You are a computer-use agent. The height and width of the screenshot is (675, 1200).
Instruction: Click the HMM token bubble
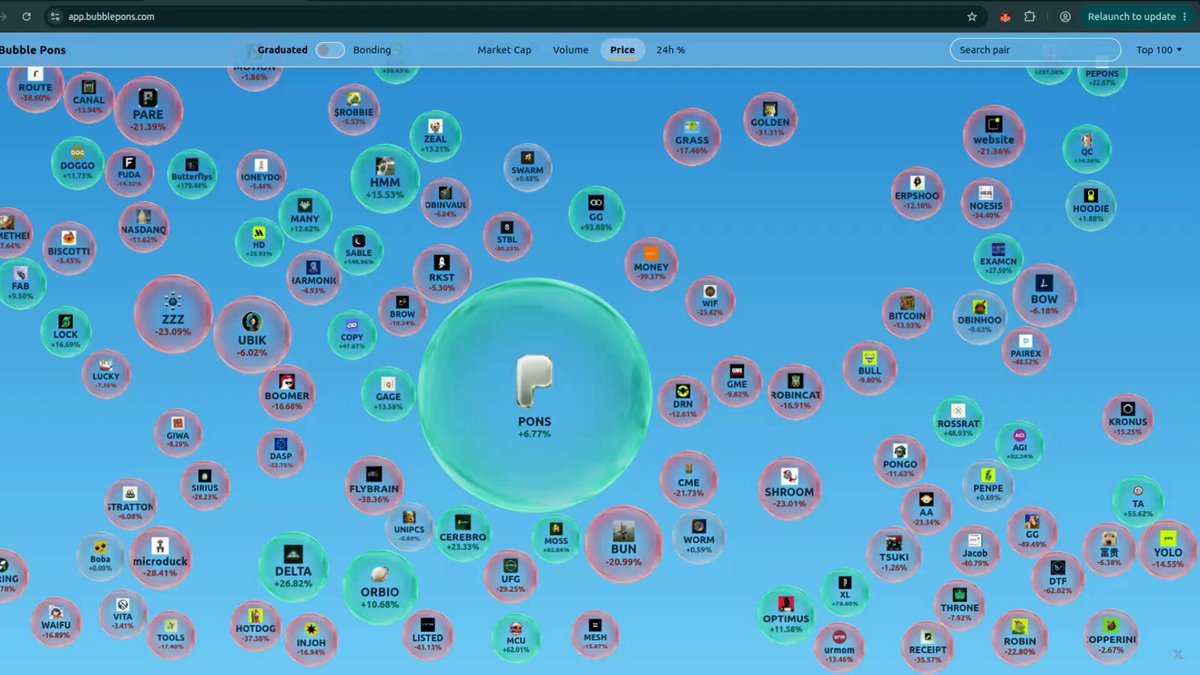pyautogui.click(x=385, y=178)
